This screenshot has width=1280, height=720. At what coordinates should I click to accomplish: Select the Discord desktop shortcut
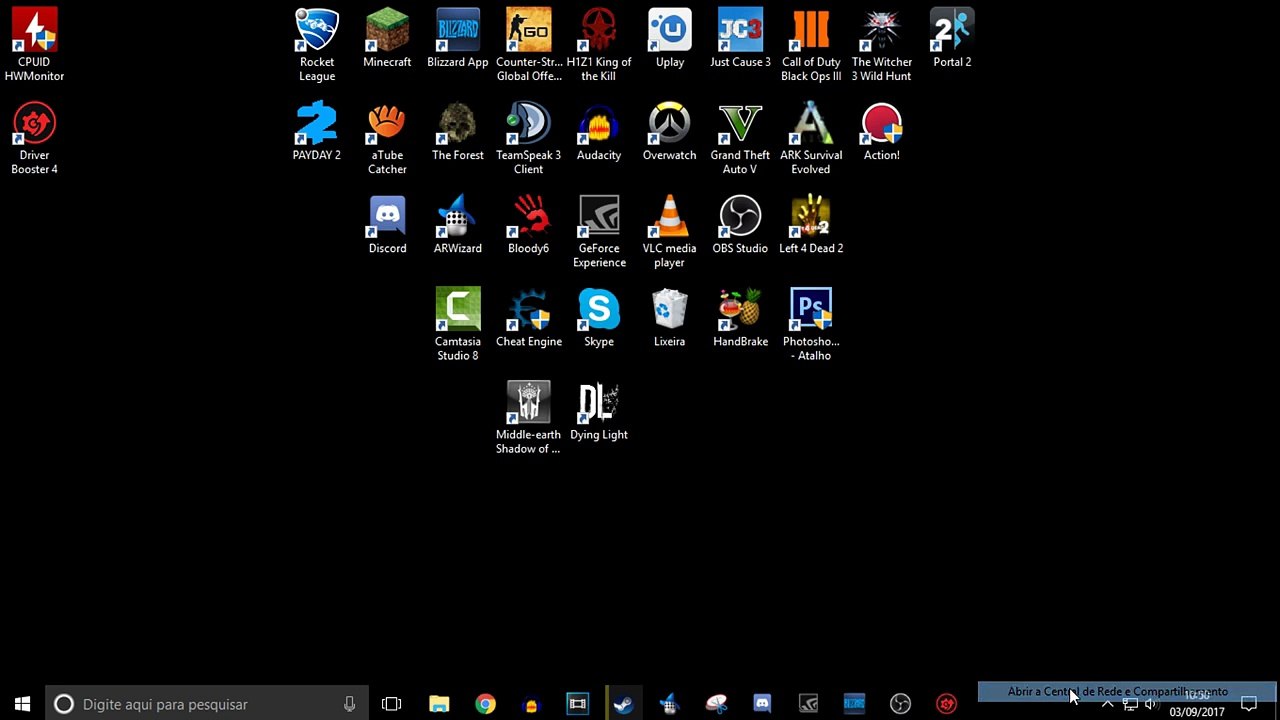[387, 224]
